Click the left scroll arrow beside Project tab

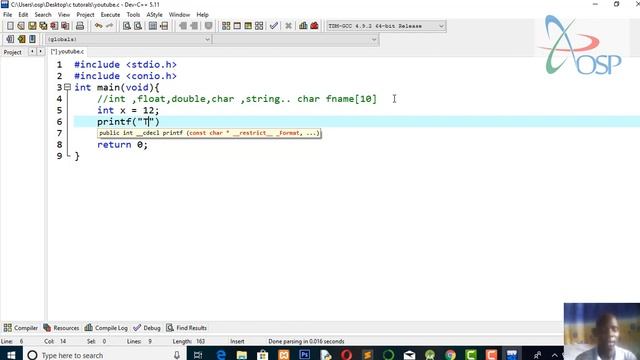click(x=32, y=51)
